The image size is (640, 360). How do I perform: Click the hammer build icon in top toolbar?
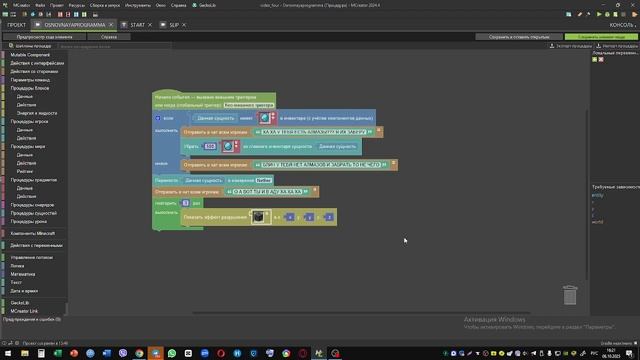click(588, 14)
